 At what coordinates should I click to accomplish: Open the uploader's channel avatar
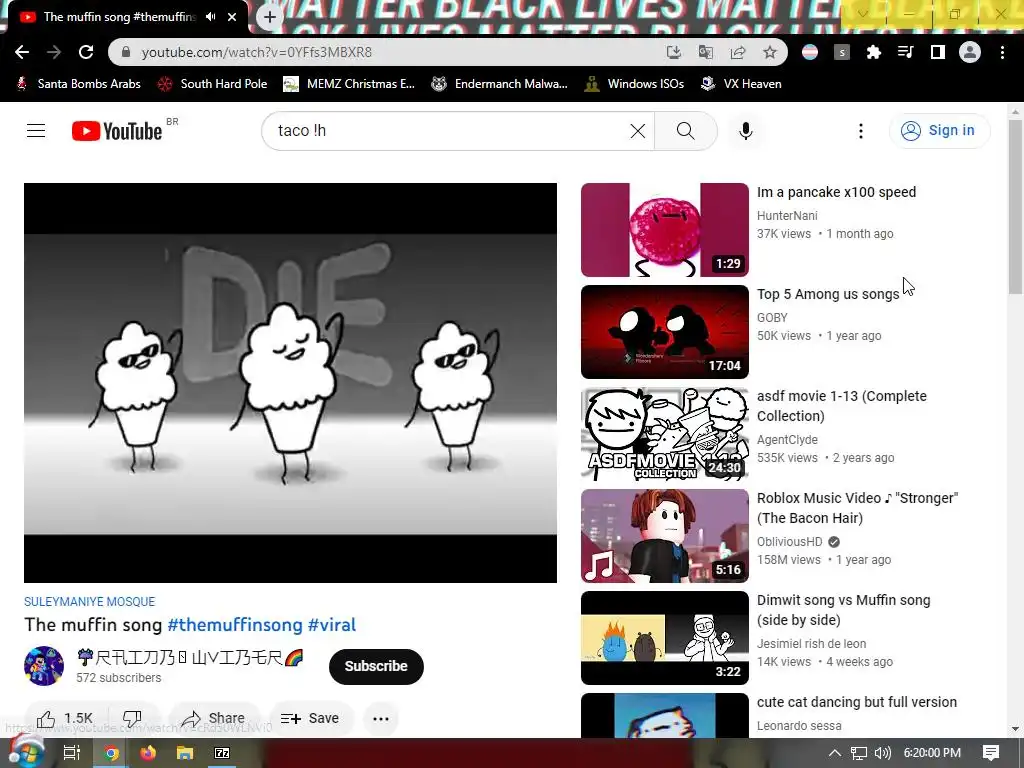point(44,666)
